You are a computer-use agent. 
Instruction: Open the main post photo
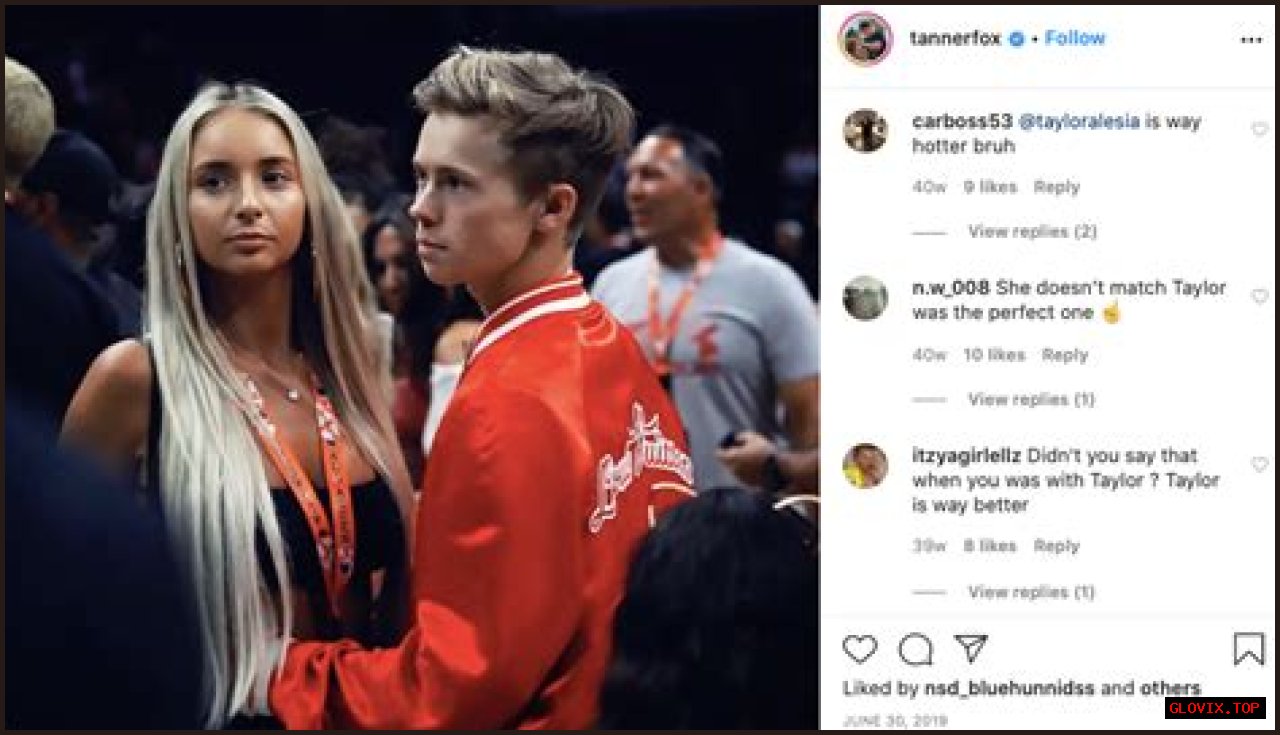point(411,367)
